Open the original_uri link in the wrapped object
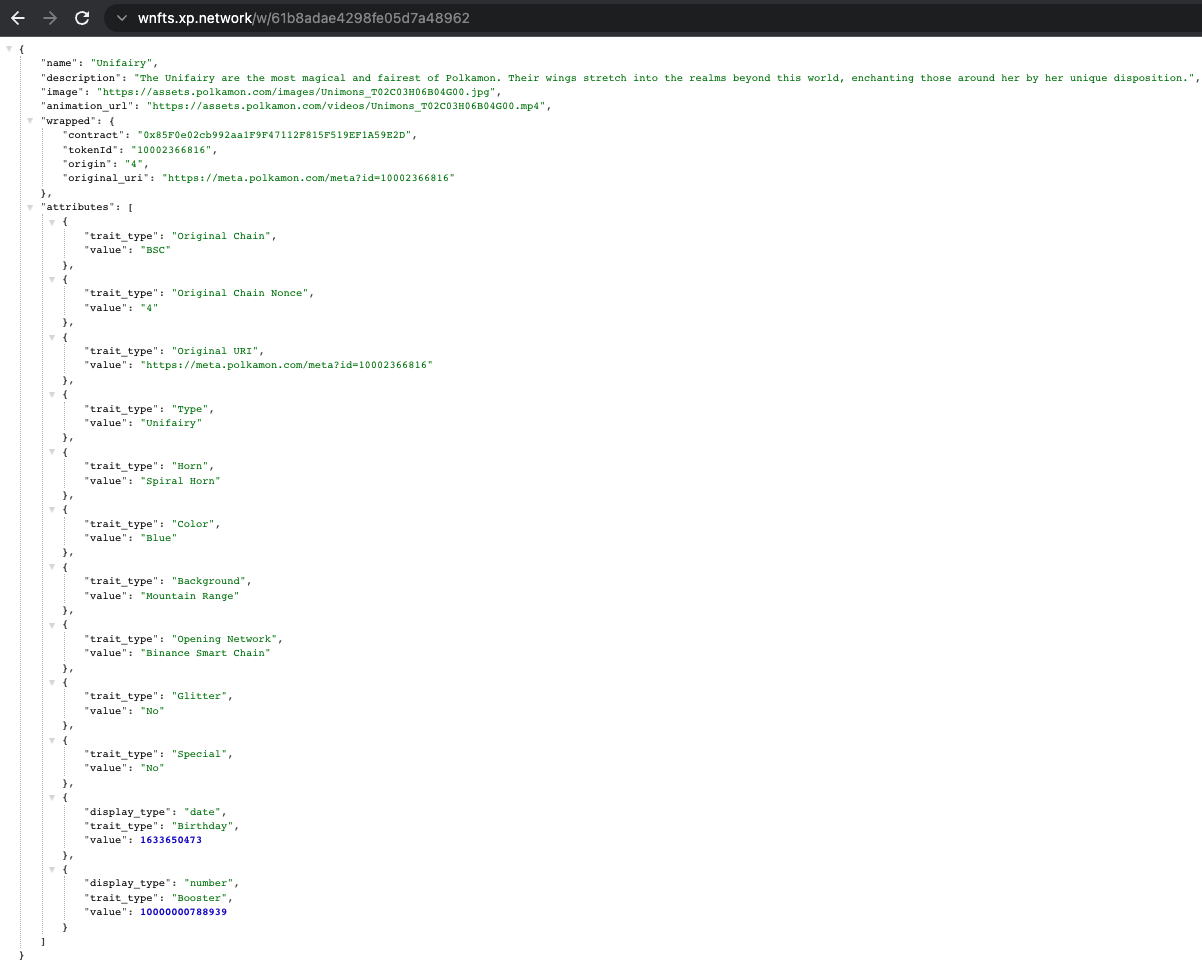 (x=308, y=178)
